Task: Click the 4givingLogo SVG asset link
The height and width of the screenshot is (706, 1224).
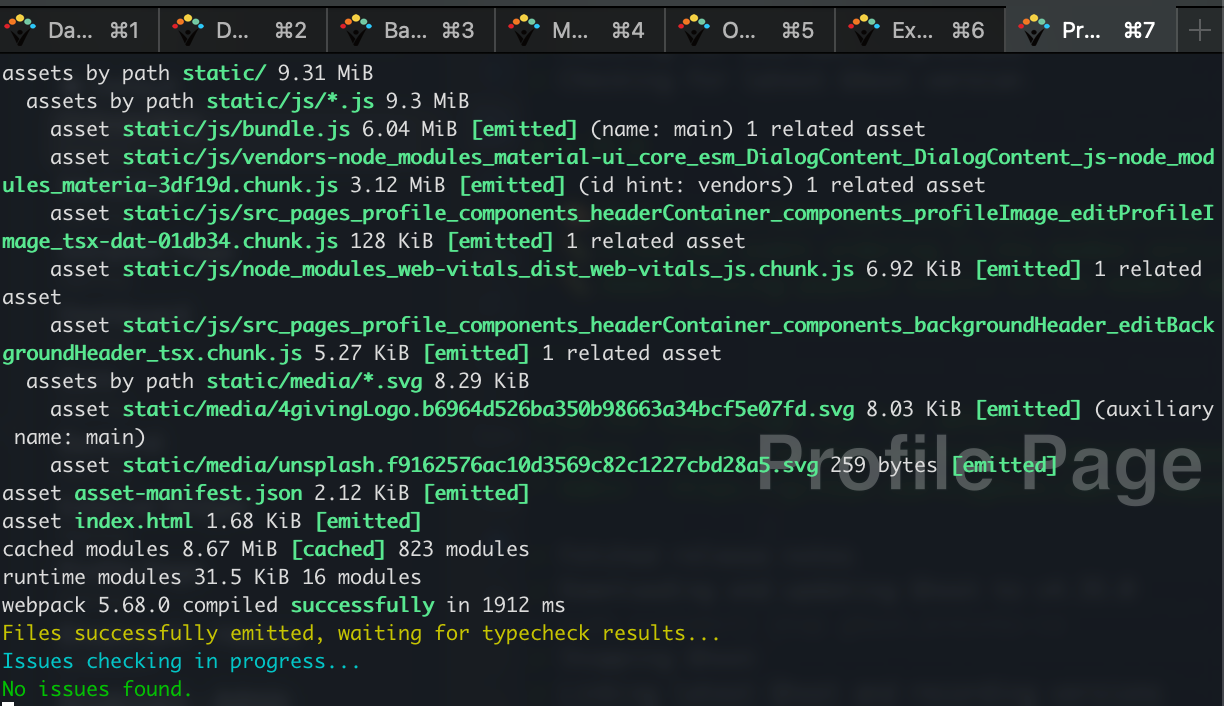Action: [488, 408]
